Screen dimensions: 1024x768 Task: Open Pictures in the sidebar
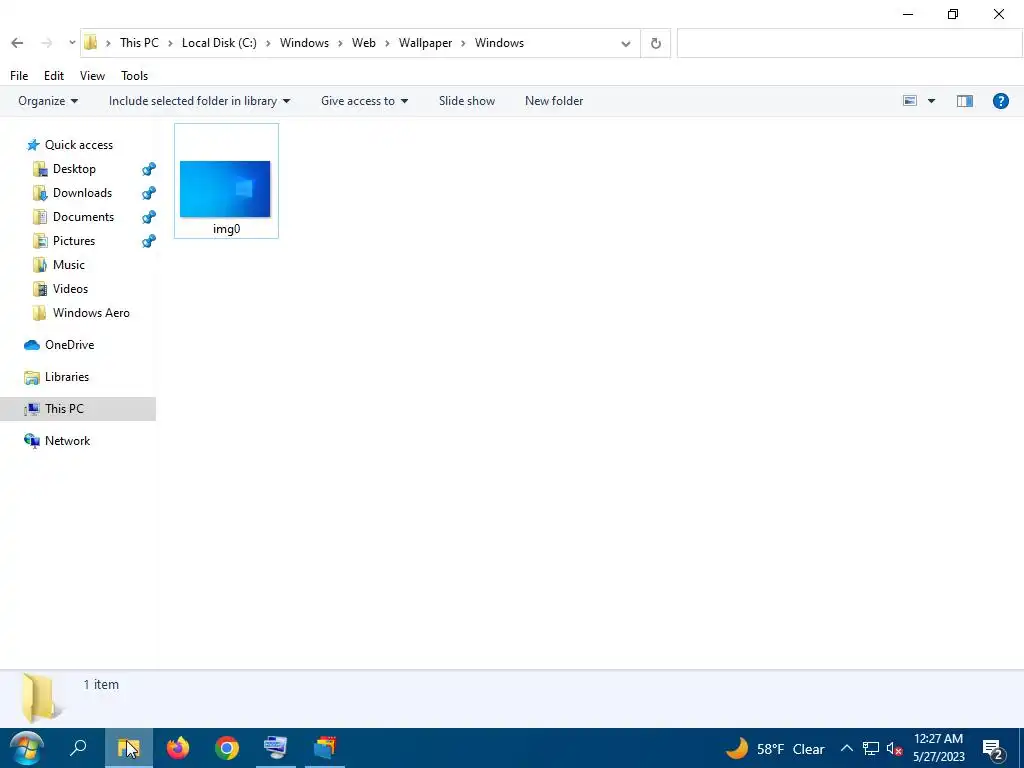pyautogui.click(x=74, y=241)
